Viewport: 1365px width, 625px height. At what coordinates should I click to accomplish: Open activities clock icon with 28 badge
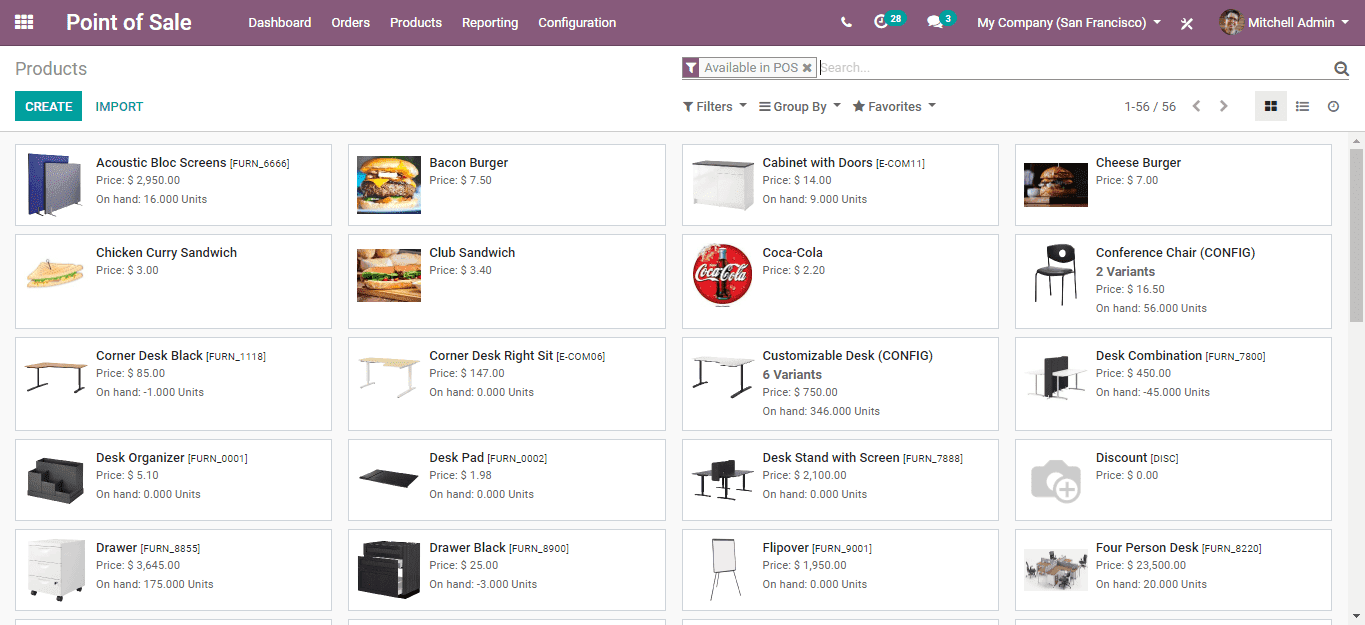[881, 22]
